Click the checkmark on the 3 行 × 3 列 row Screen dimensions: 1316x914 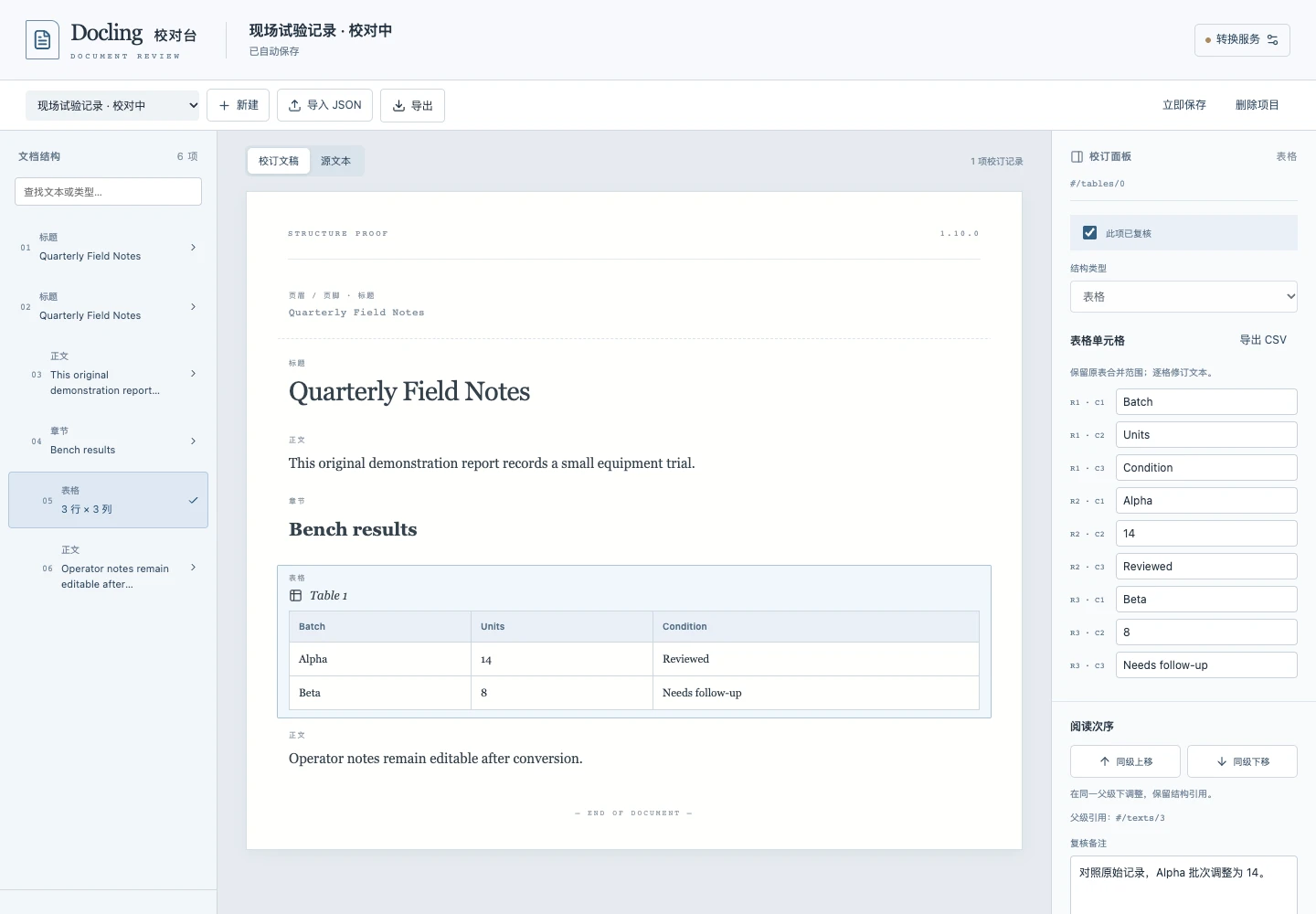pyautogui.click(x=193, y=500)
